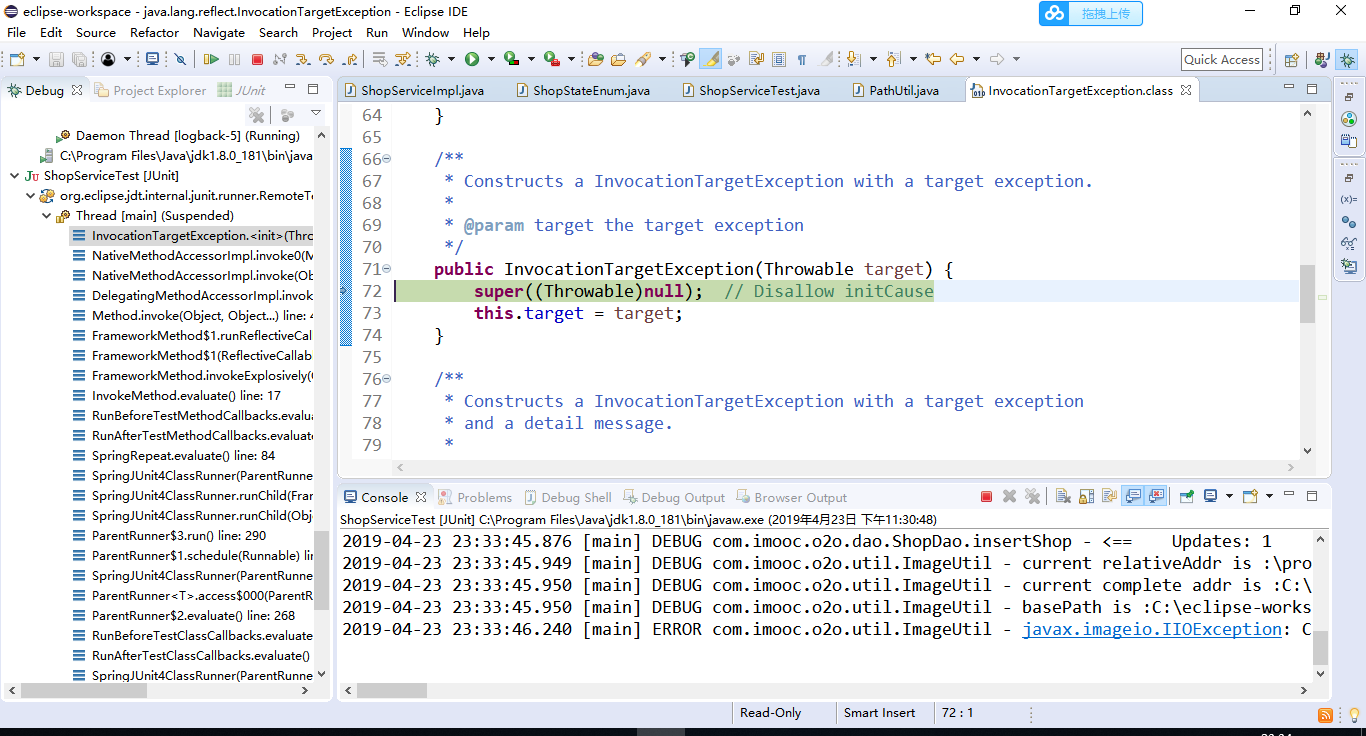This screenshot has height=736, width=1366.
Task: Click the Resume debugging toolbar icon
Action: tap(211, 59)
